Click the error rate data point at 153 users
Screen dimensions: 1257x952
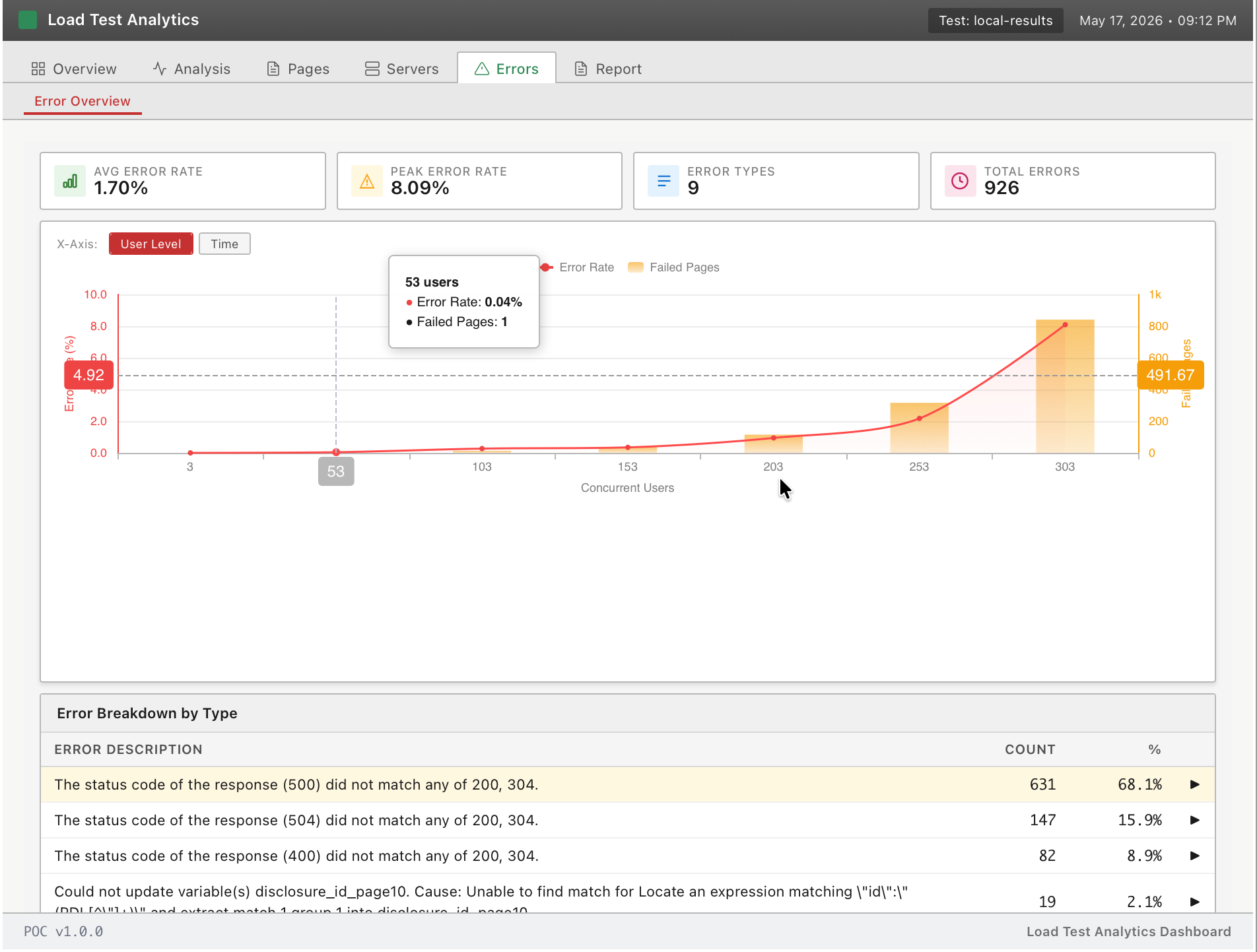[x=628, y=448]
